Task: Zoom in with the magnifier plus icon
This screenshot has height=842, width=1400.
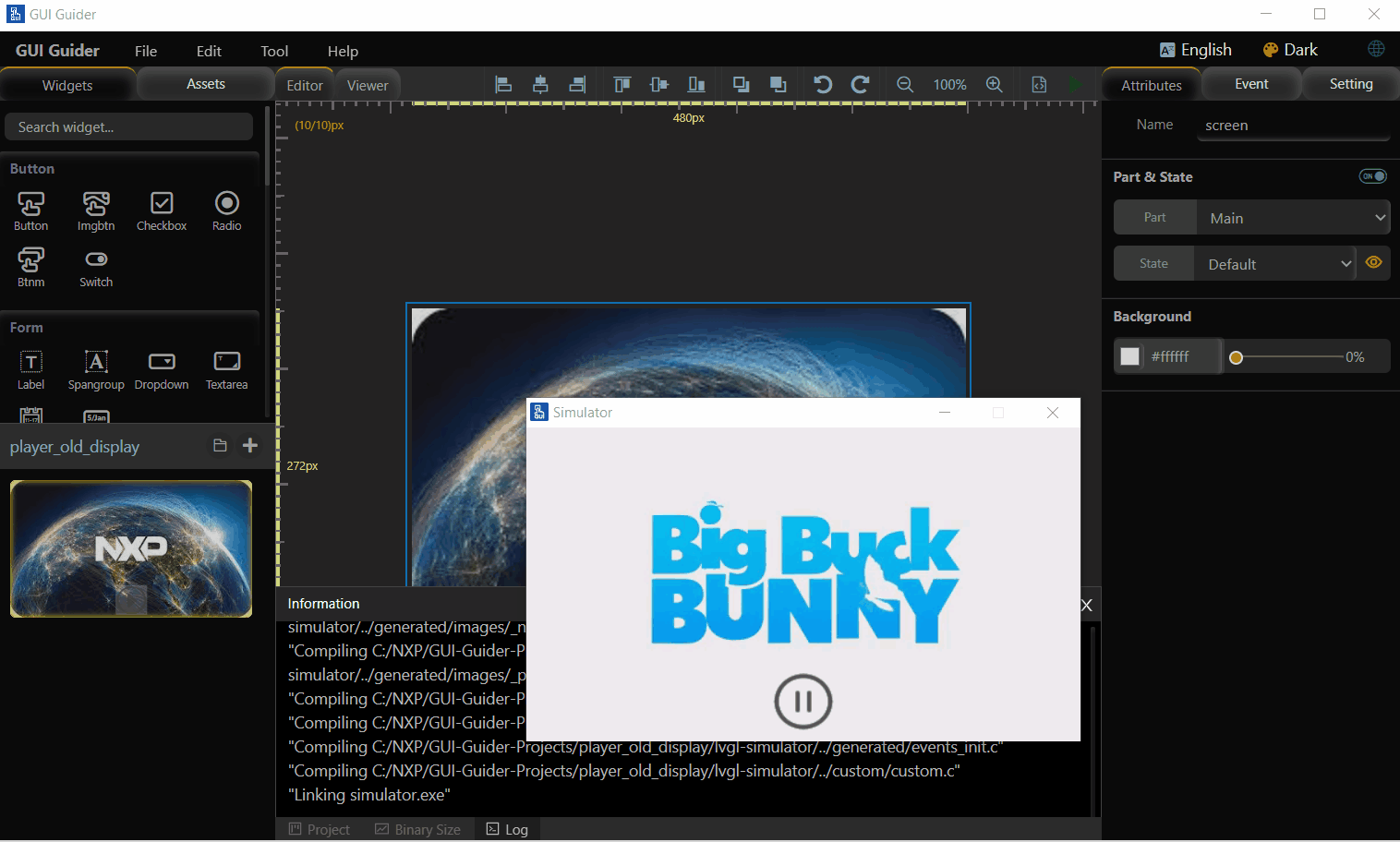Action: point(995,85)
